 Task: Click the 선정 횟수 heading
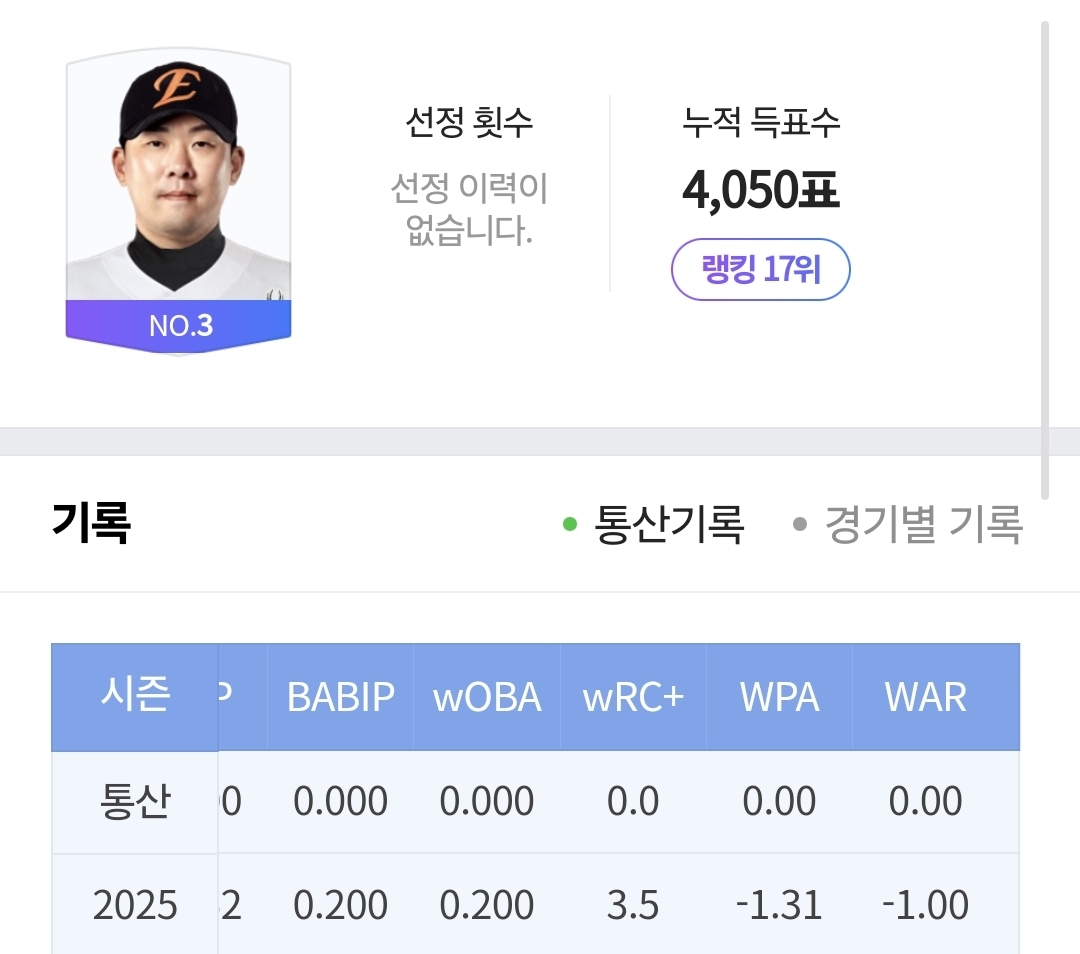coord(469,123)
